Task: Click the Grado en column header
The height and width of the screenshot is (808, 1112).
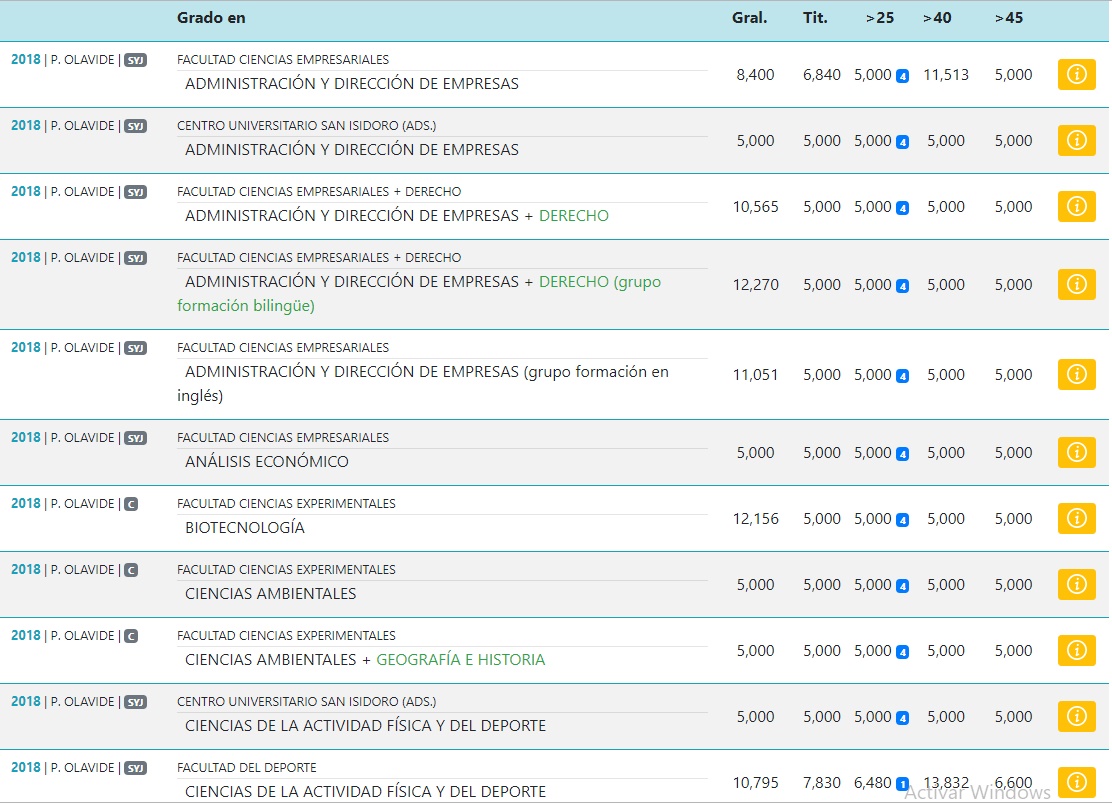Action: click(211, 18)
